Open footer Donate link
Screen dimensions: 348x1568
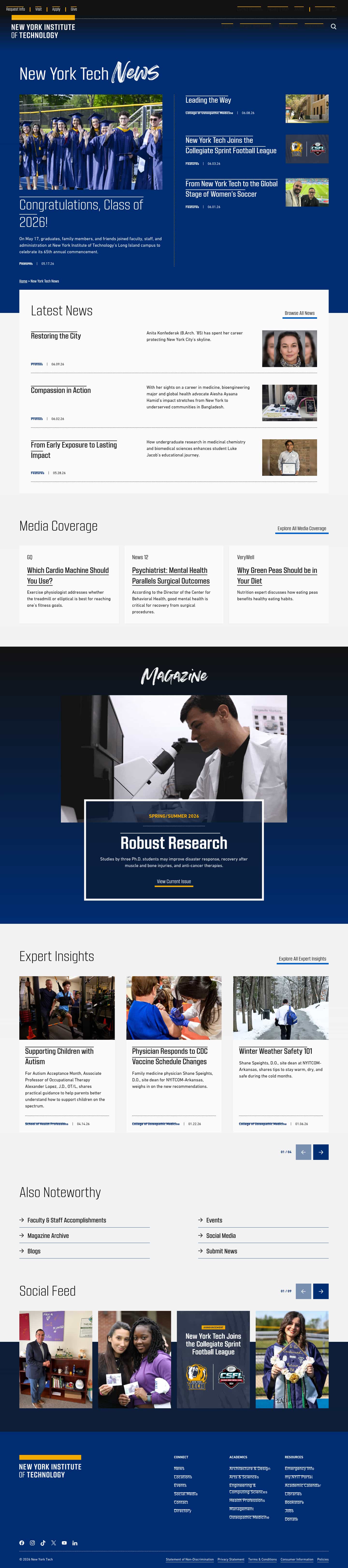coord(291,1519)
